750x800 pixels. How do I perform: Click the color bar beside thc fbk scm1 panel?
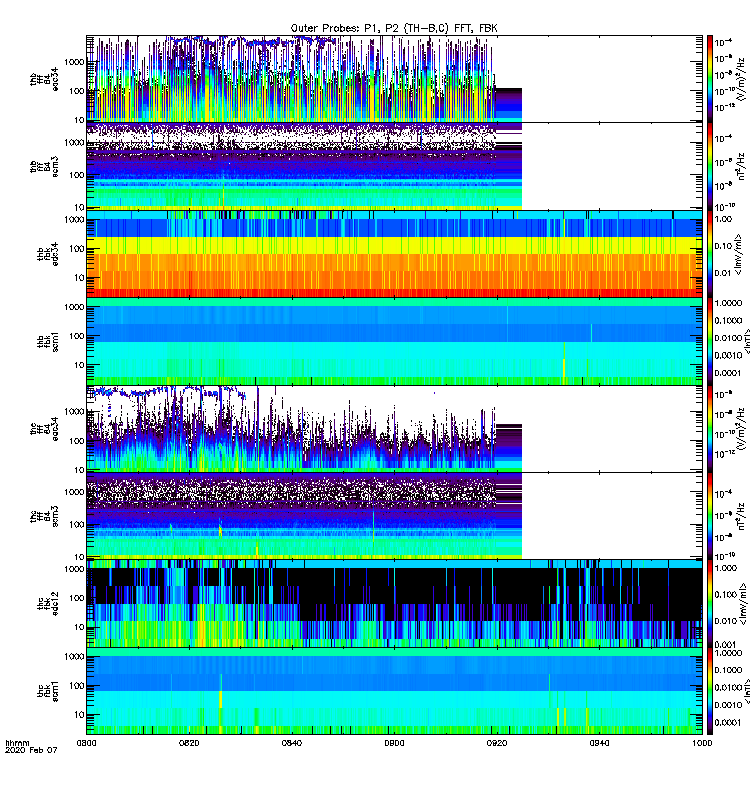pyautogui.click(x=710, y=691)
